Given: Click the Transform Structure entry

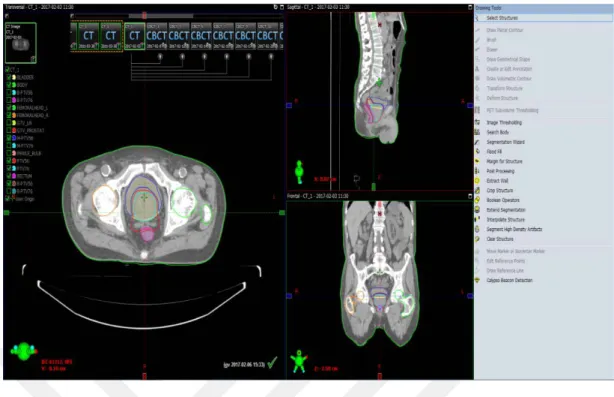Looking at the screenshot, I should coord(504,88).
